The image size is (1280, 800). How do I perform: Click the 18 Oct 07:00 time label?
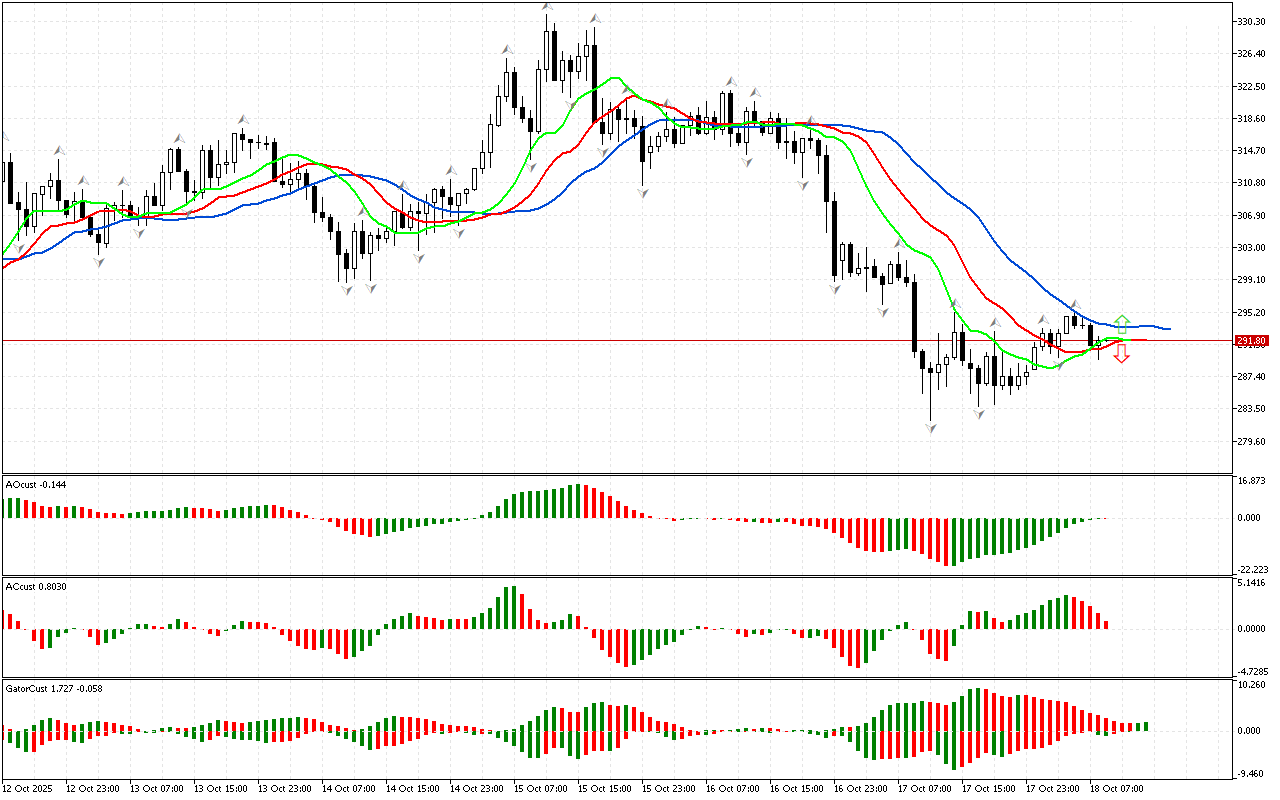point(1115,789)
